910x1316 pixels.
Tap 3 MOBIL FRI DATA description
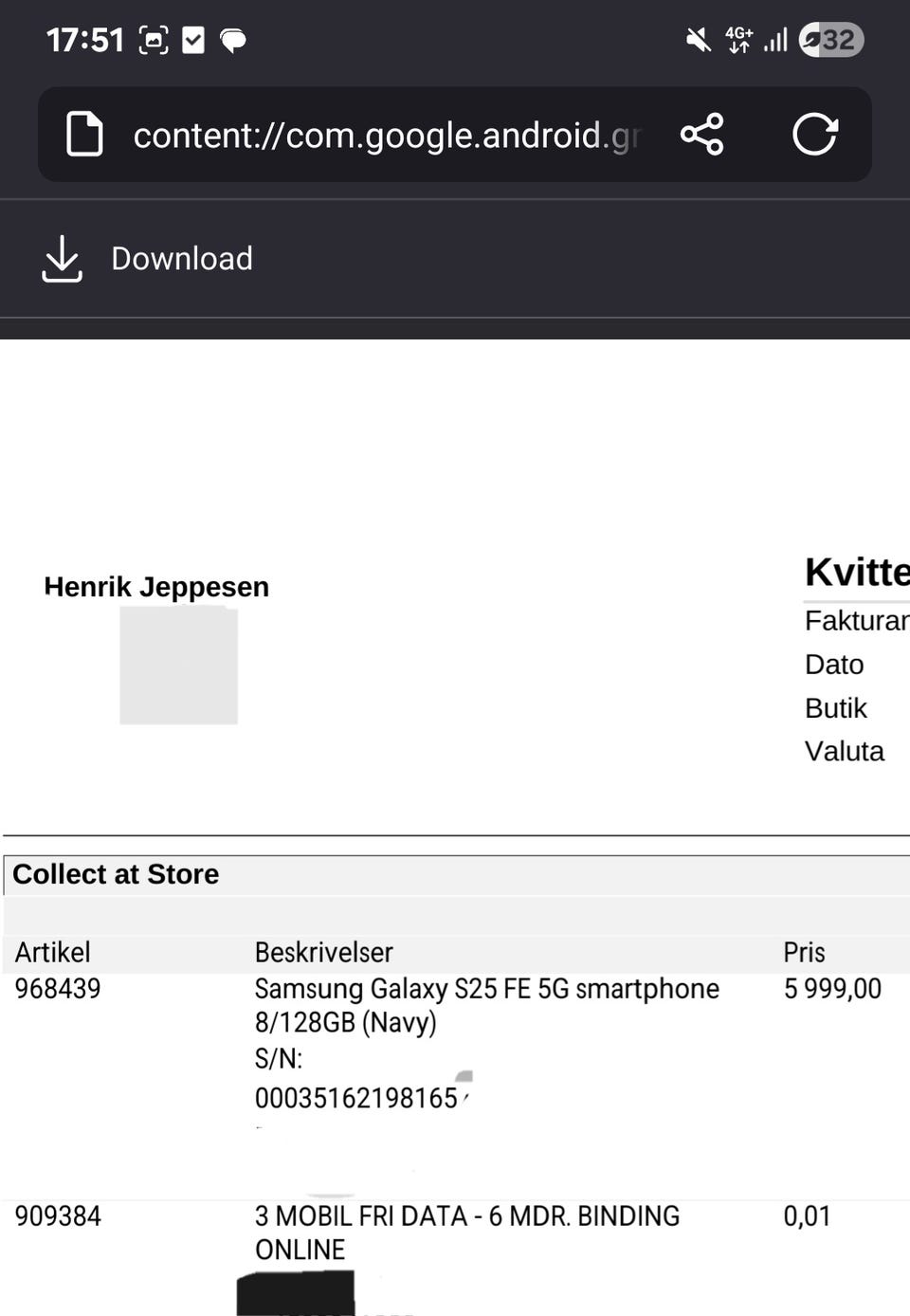click(x=466, y=1233)
